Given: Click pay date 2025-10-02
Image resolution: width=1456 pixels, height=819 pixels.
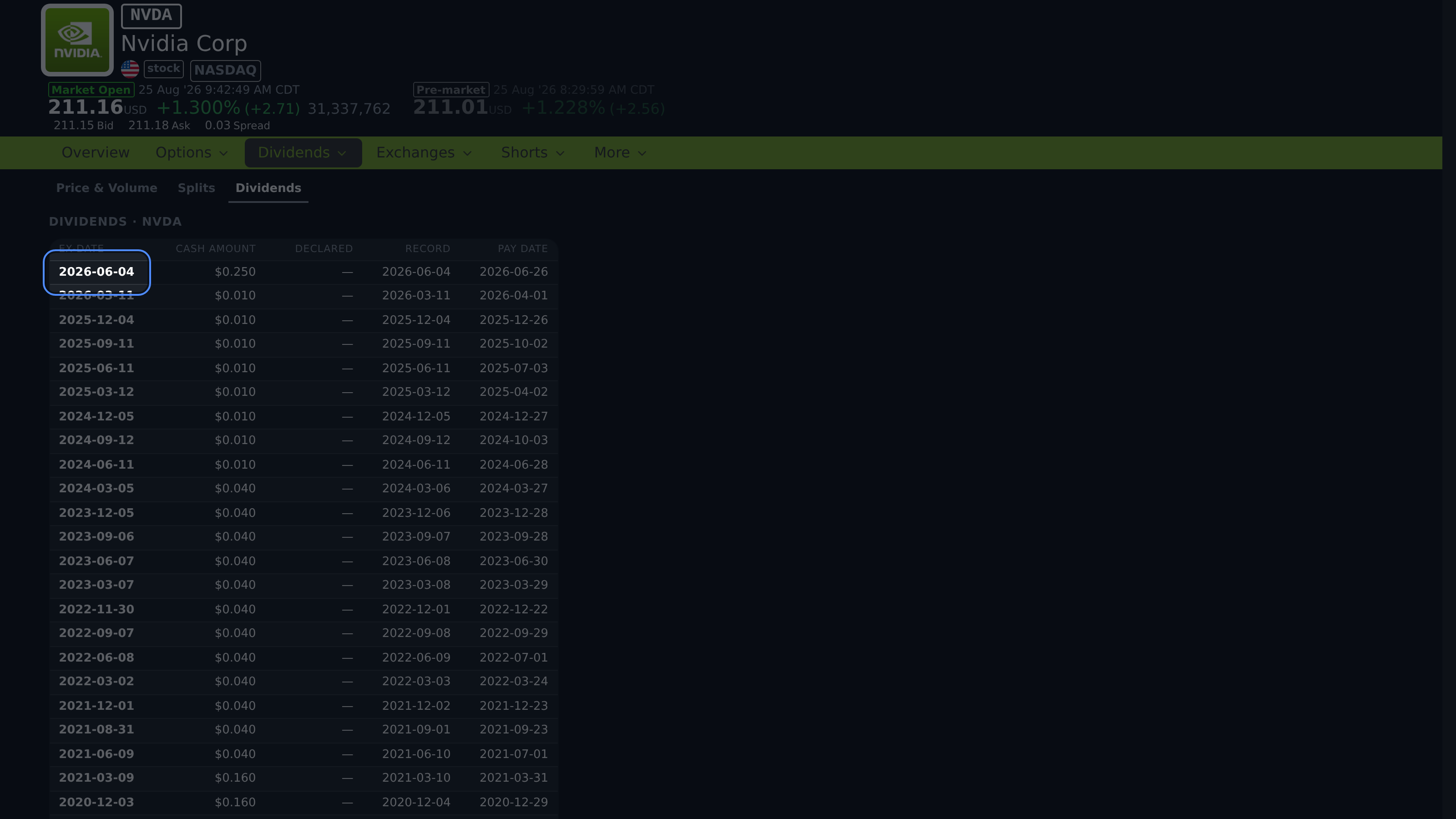Looking at the screenshot, I should (x=514, y=344).
